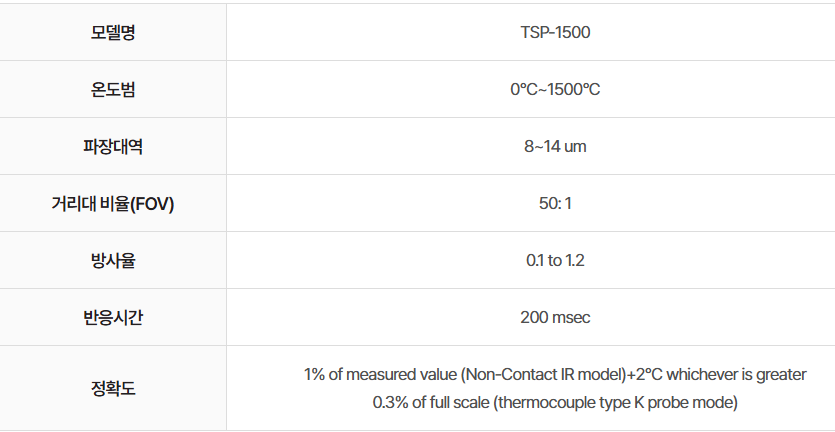Click the (FOV) text in label
Image resolution: width=835 pixels, height=432 pixels.
[x=153, y=203]
